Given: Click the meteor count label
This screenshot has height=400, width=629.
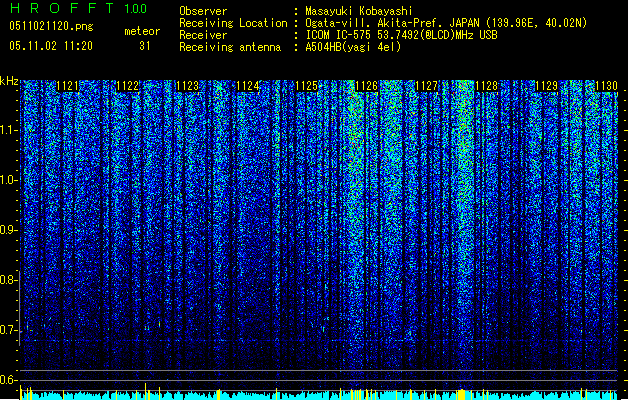Looking at the screenshot, I should pyautogui.click(x=142, y=31).
